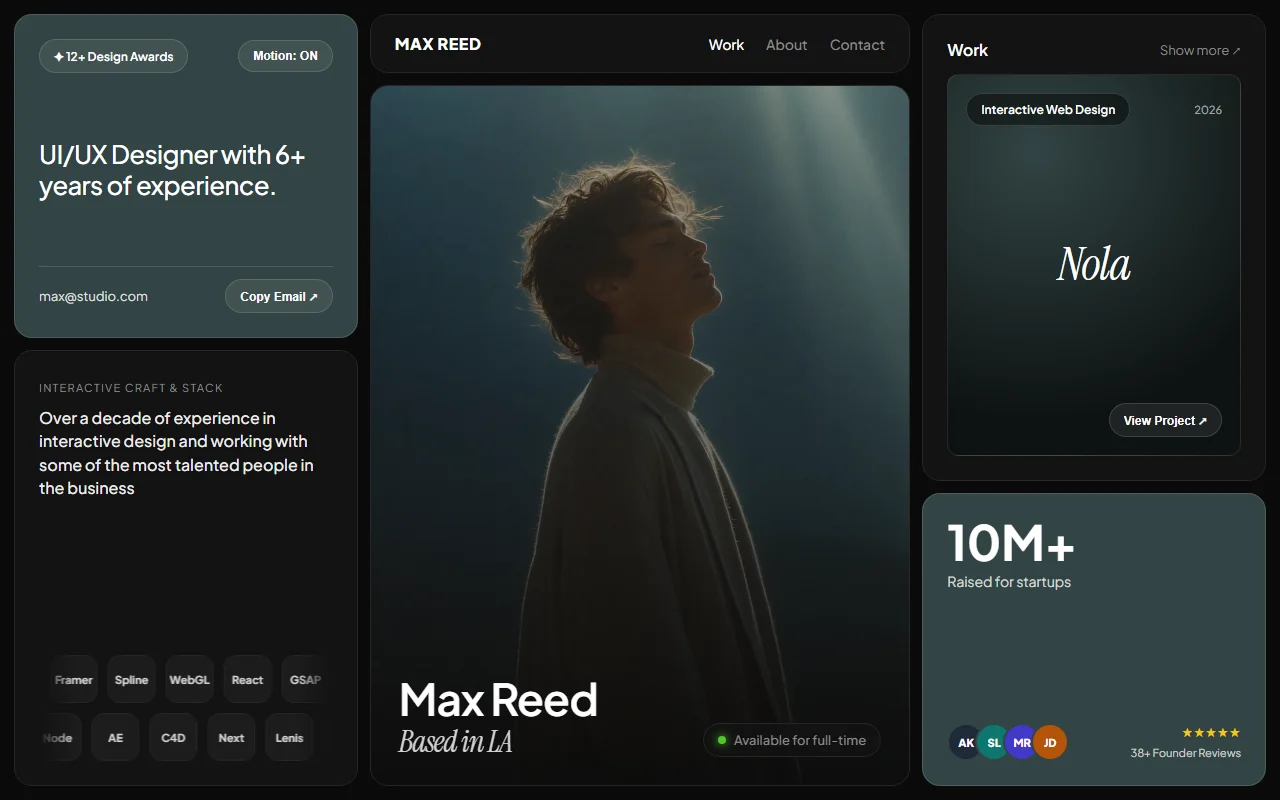Click the five-star rating icons
Viewport: 1280px width, 800px height.
point(1211,733)
